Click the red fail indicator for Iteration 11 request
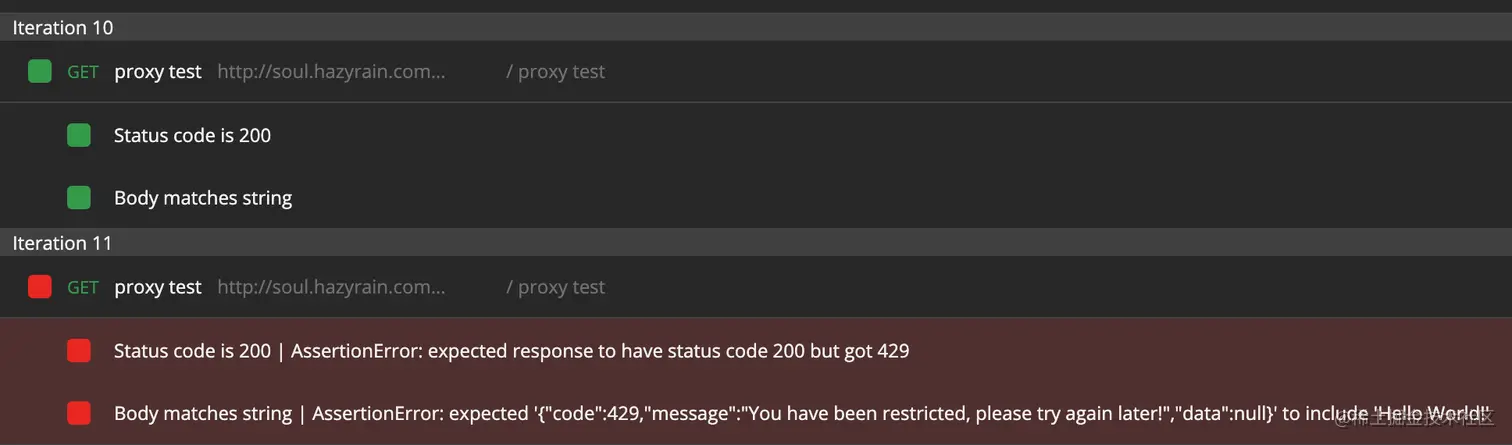 tap(40, 287)
